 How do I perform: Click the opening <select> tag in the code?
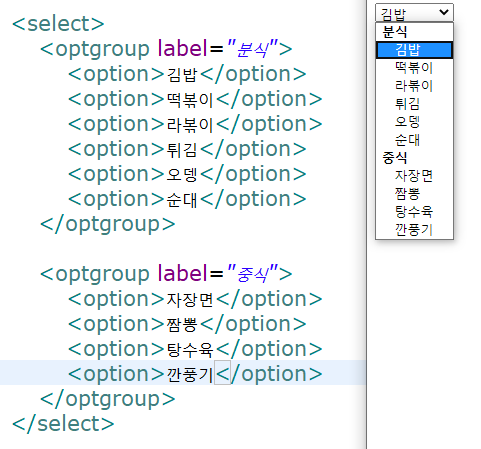[x=58, y=24]
